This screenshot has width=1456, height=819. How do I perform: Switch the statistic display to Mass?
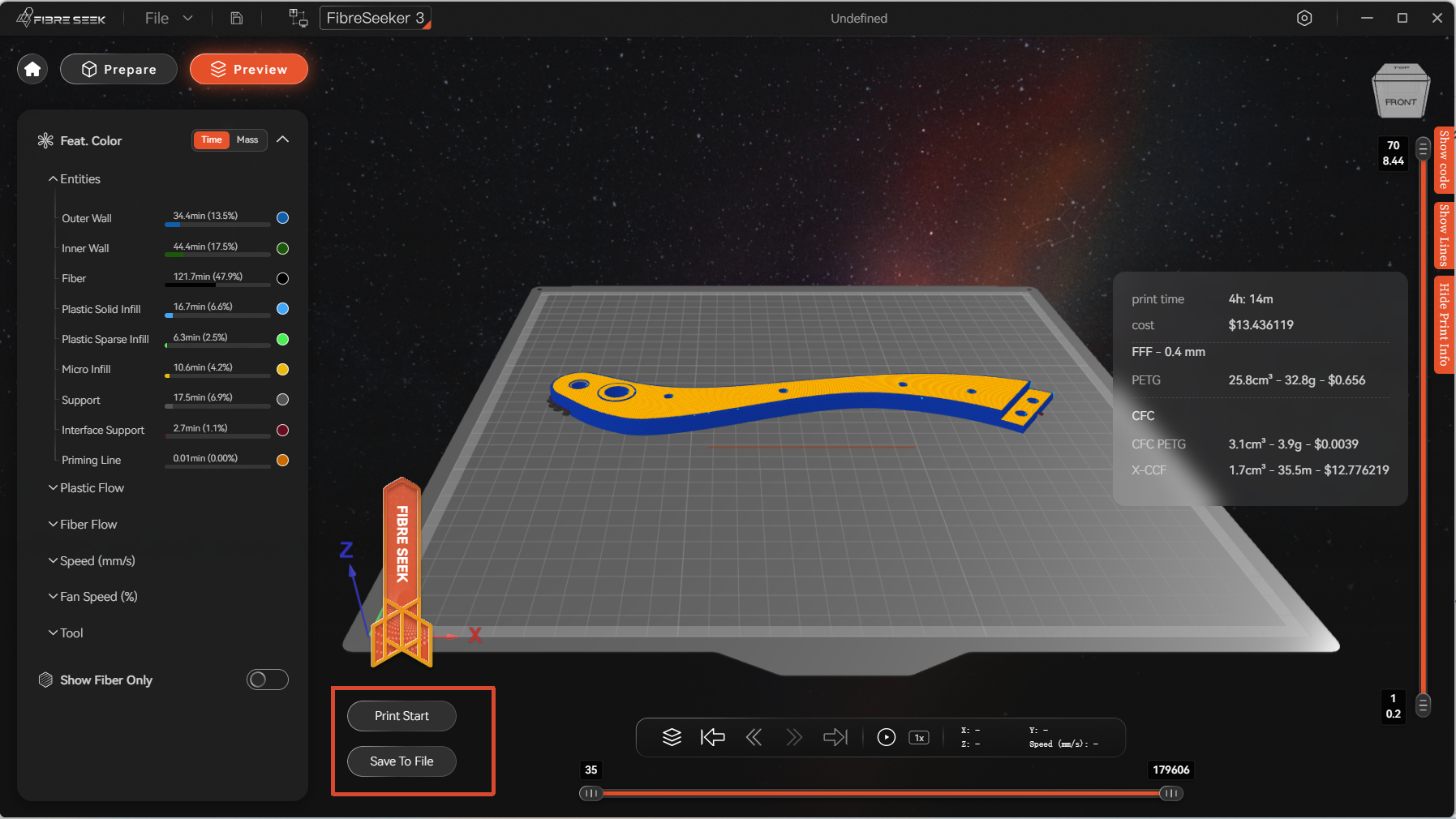247,139
